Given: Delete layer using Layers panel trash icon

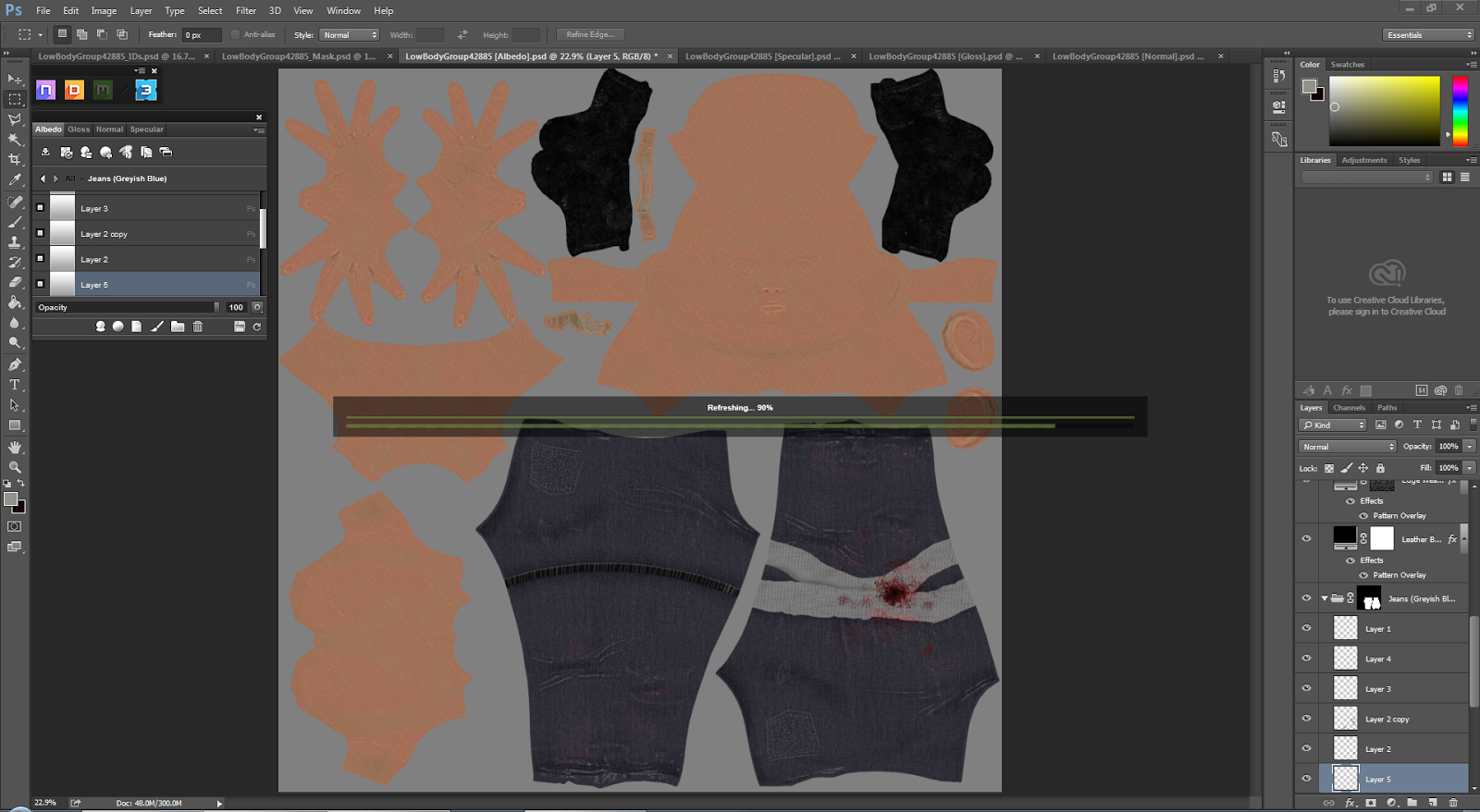Looking at the screenshot, I should (x=1453, y=803).
